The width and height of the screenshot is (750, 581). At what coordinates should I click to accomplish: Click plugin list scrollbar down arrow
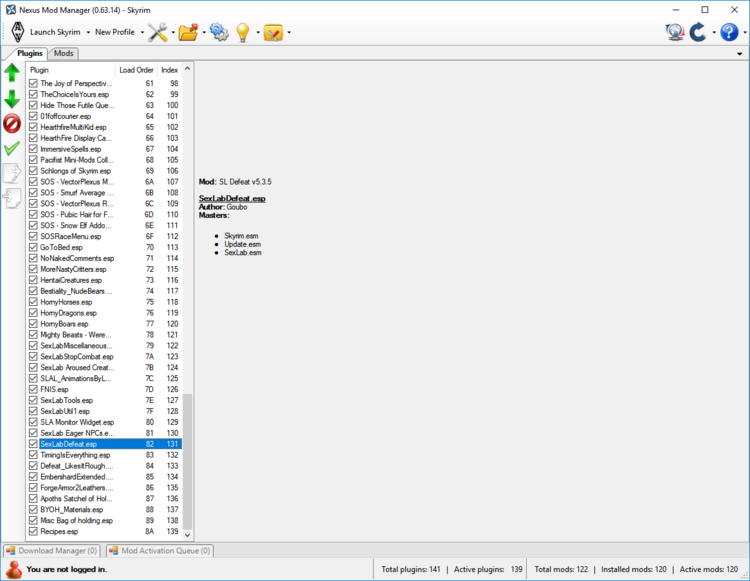(188, 535)
